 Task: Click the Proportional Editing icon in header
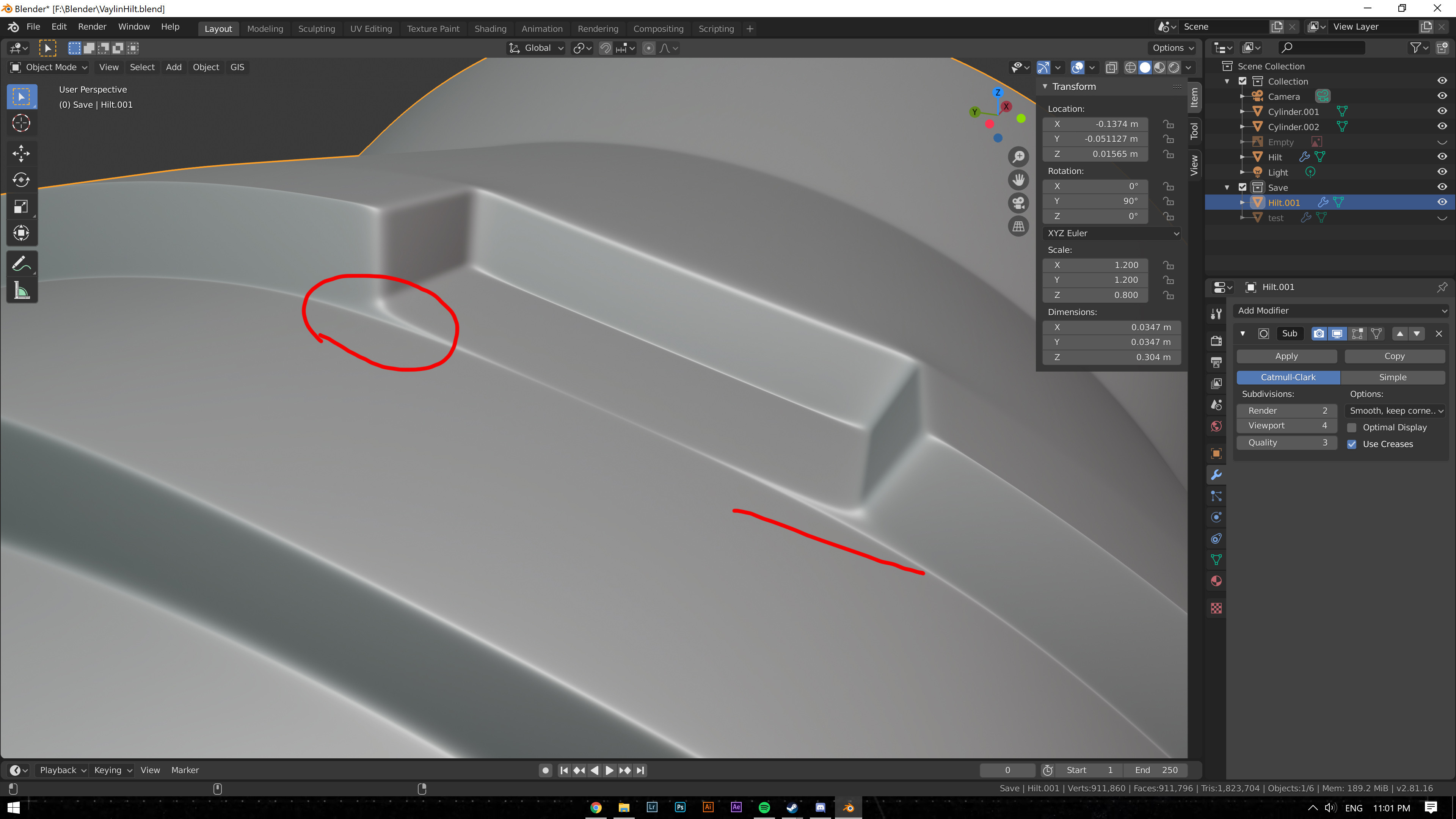click(648, 48)
